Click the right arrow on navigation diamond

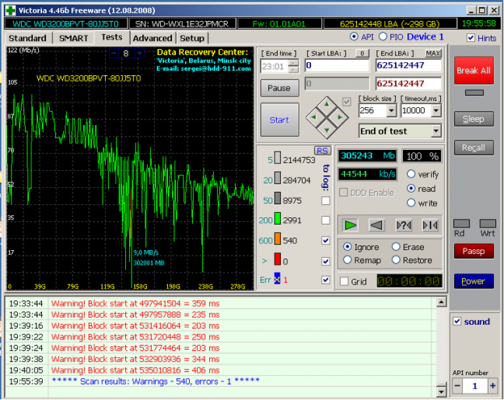[x=340, y=117]
